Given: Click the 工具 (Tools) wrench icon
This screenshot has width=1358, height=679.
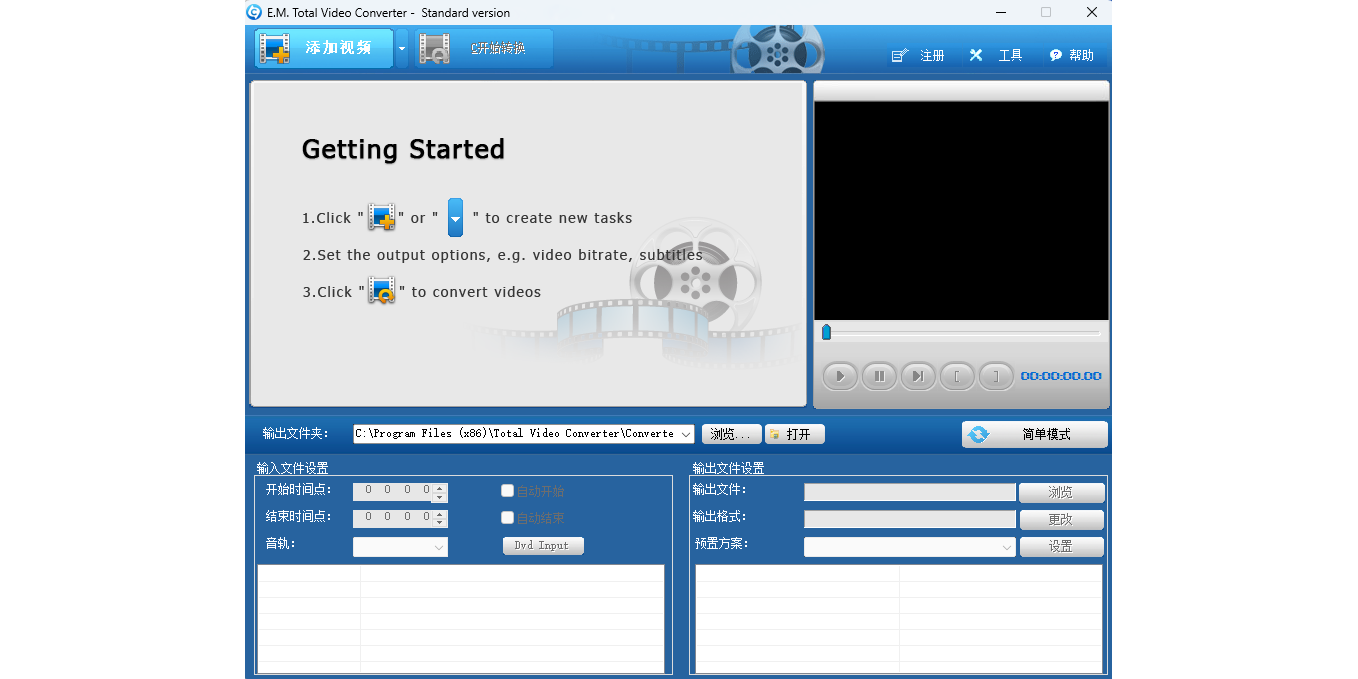Looking at the screenshot, I should click(975, 56).
